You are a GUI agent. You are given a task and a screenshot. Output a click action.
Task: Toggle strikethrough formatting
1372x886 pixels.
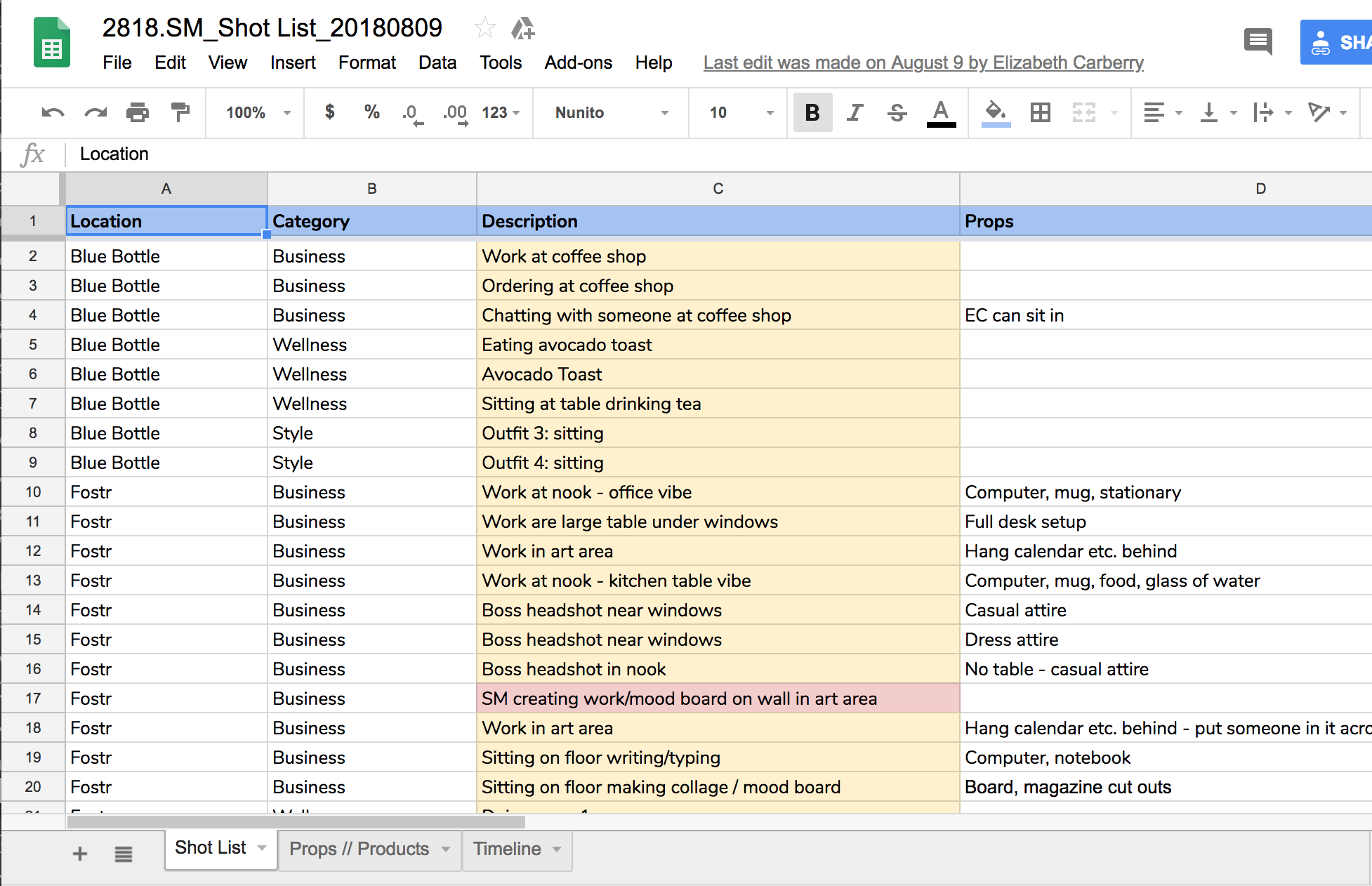point(897,112)
